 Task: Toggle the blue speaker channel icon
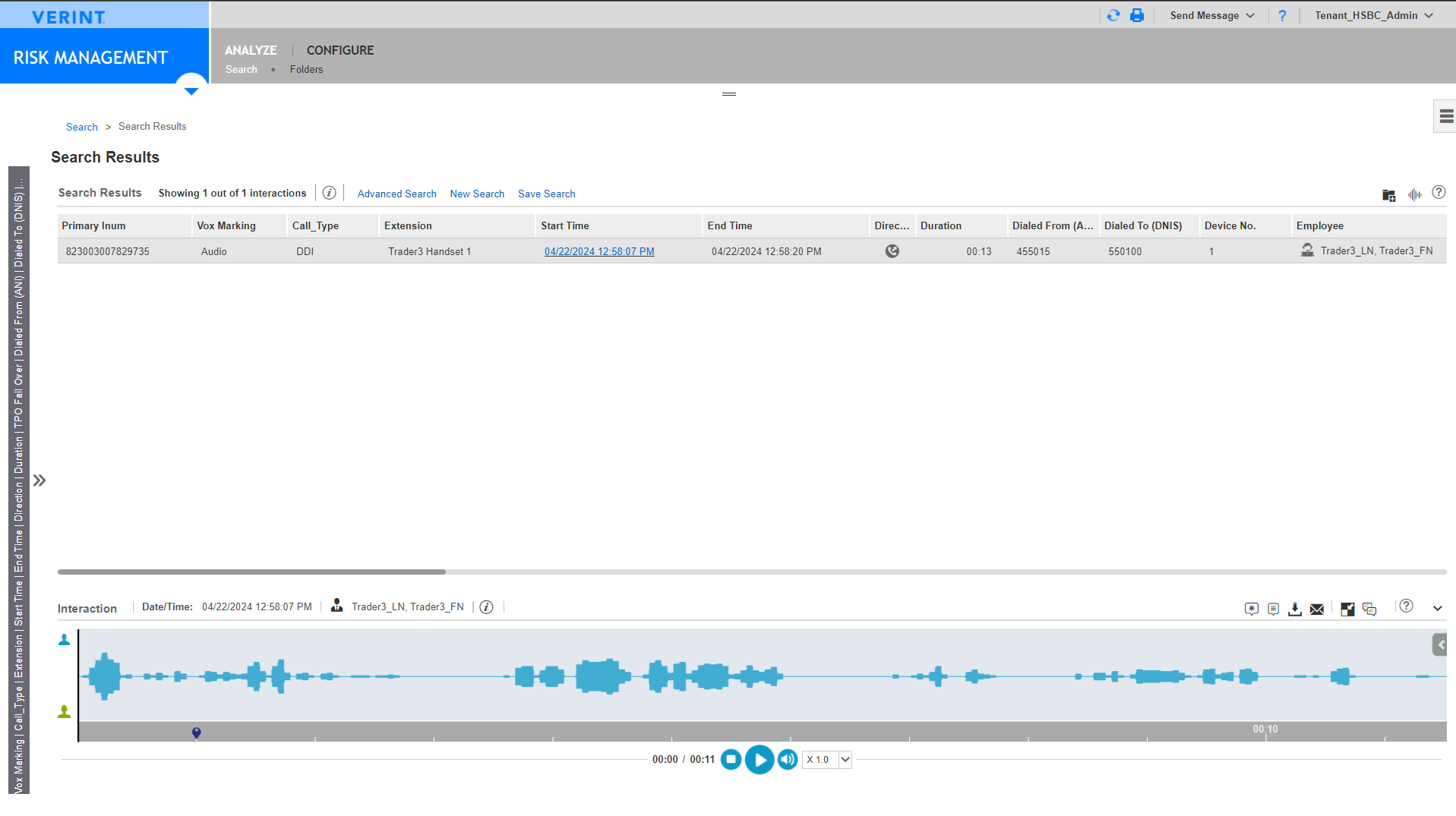(65, 640)
